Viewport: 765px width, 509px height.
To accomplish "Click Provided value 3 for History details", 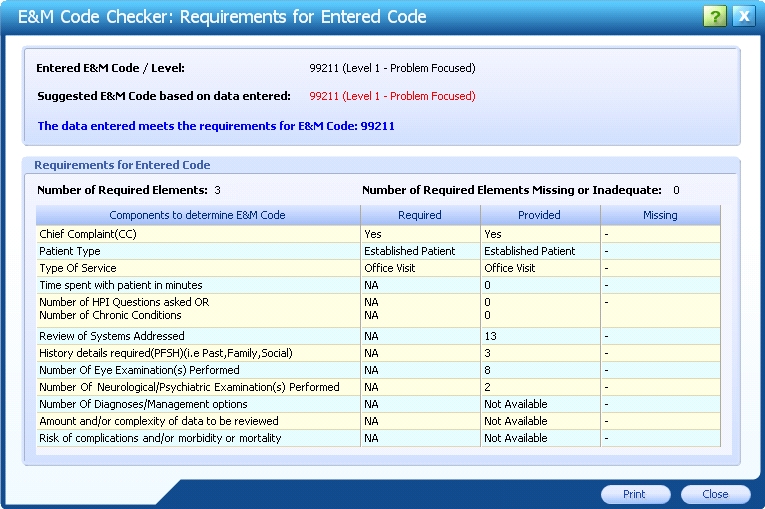I will pos(487,353).
